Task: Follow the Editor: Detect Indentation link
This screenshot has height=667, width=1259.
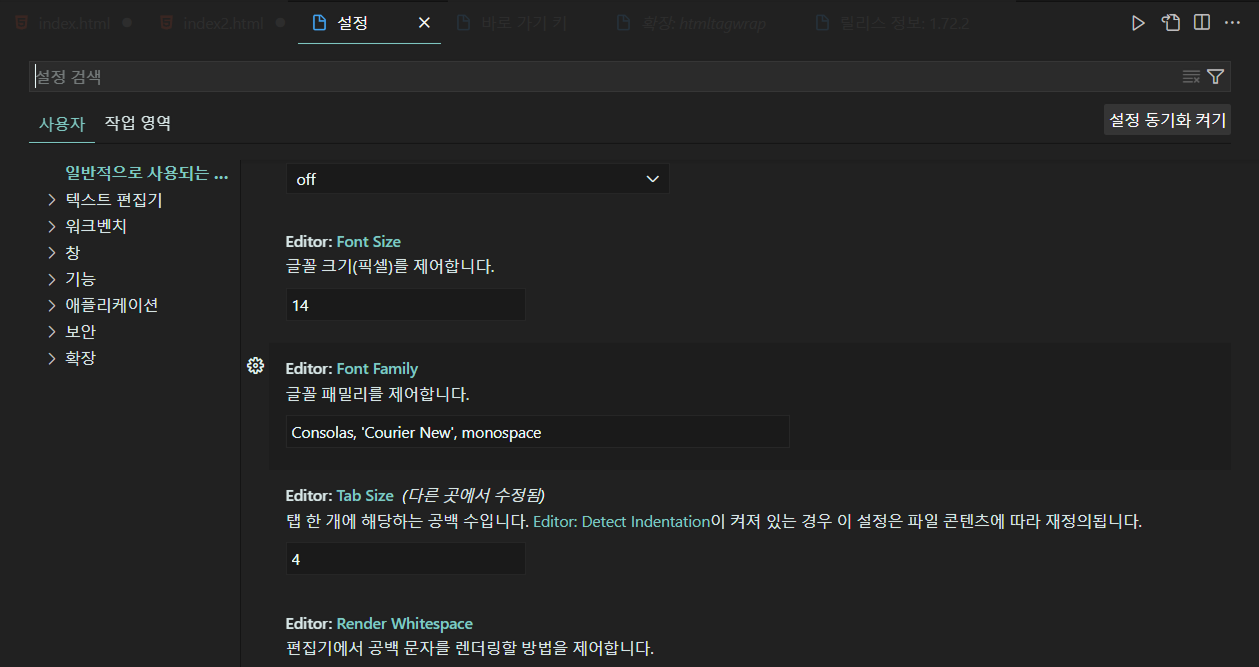Action: (x=622, y=521)
